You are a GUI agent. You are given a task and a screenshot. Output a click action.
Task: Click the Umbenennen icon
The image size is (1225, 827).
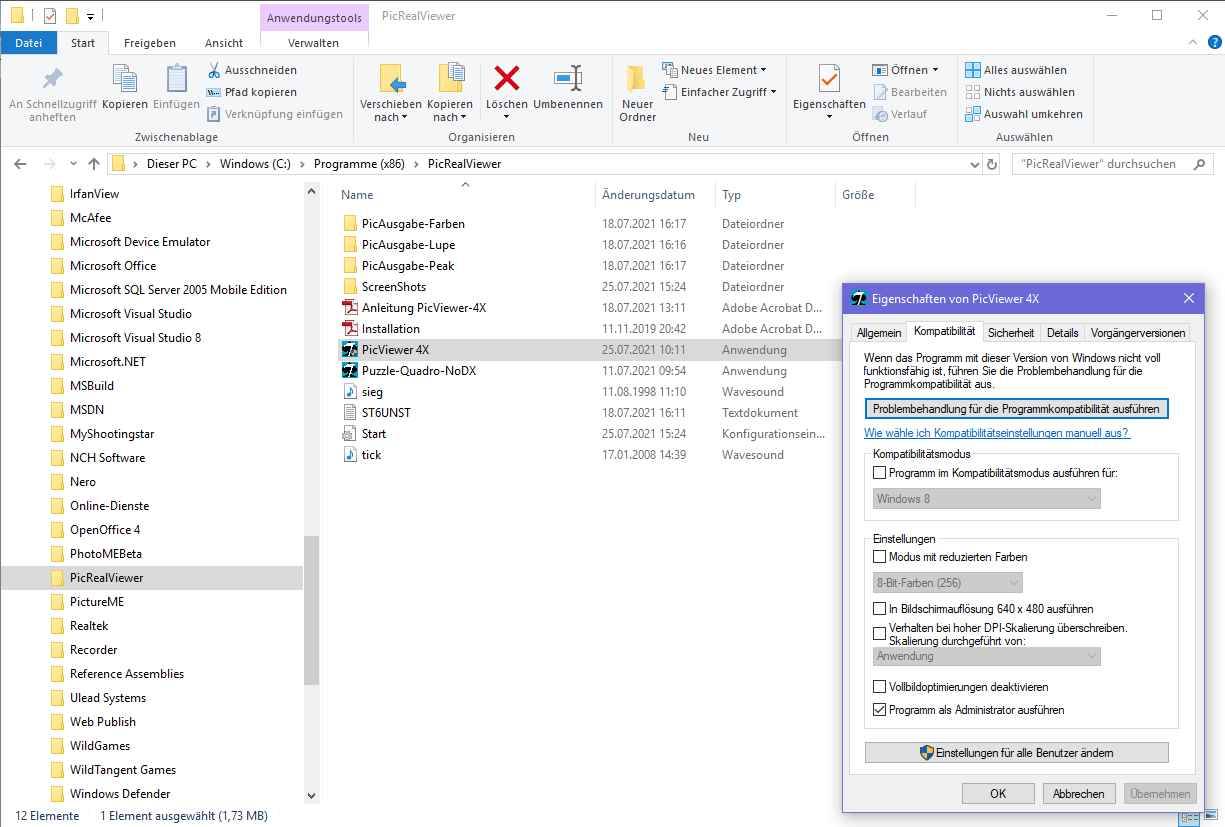tap(568, 79)
